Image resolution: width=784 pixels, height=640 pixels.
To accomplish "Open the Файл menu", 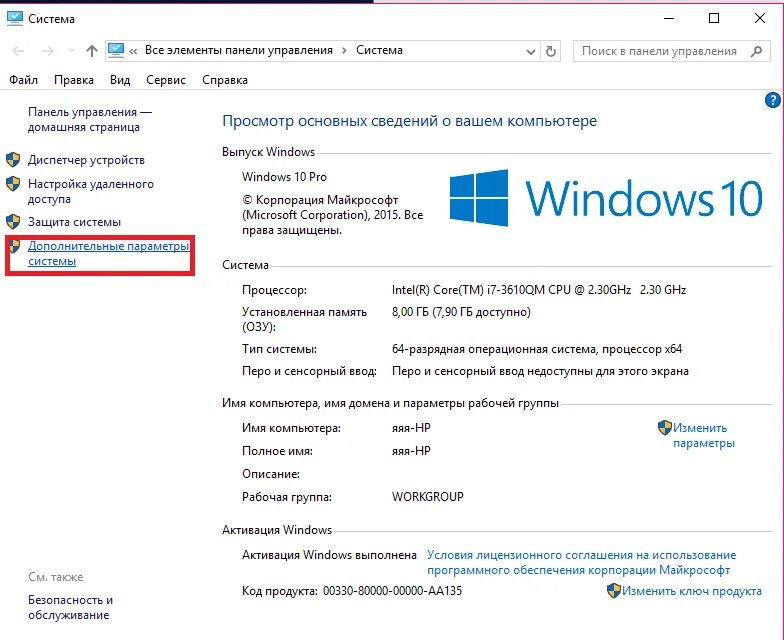I will pyautogui.click(x=24, y=80).
